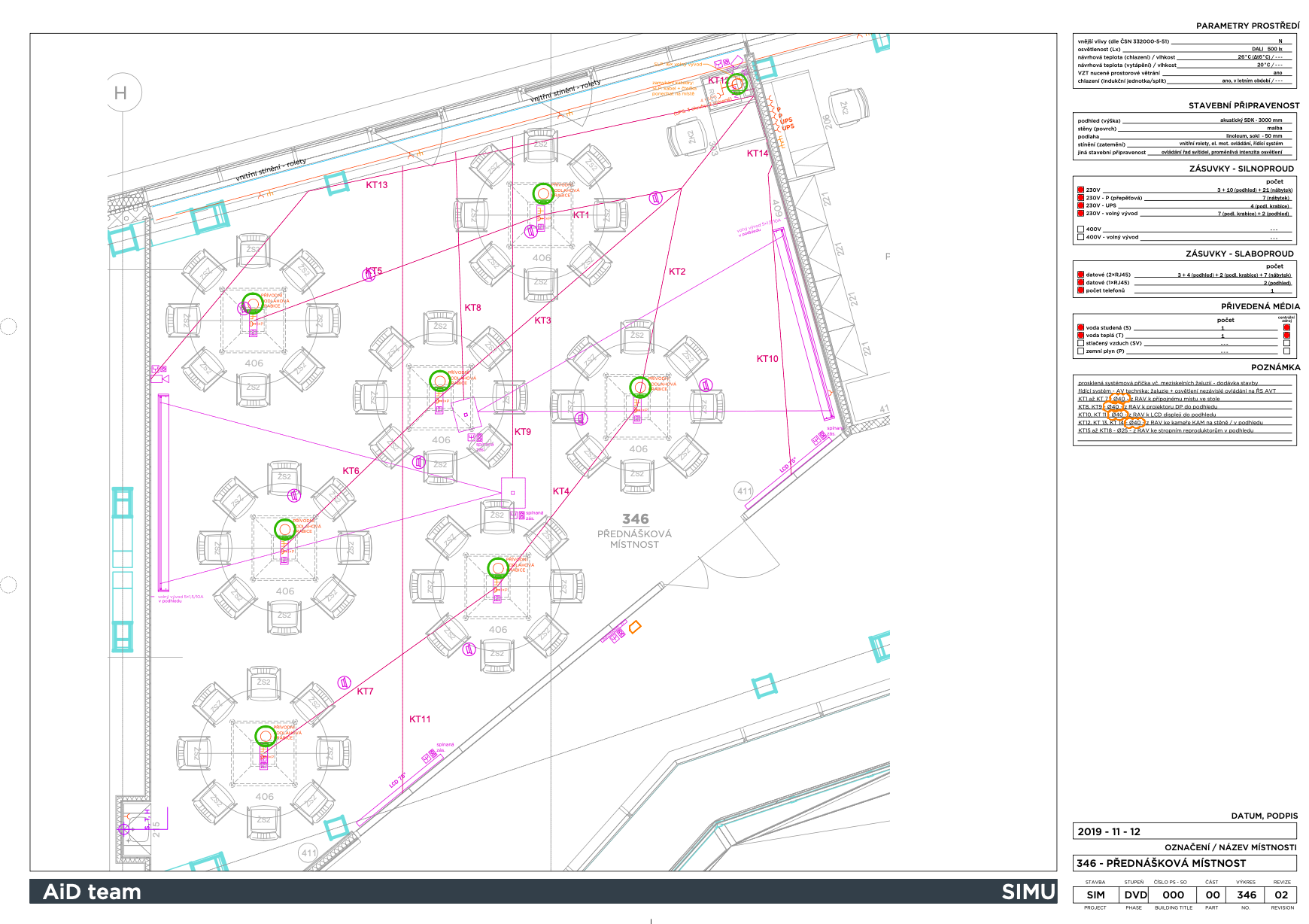The width and height of the screenshot is (1309, 924).
Task: Select the green-circled floor box left of KT1
Action: [x=542, y=194]
